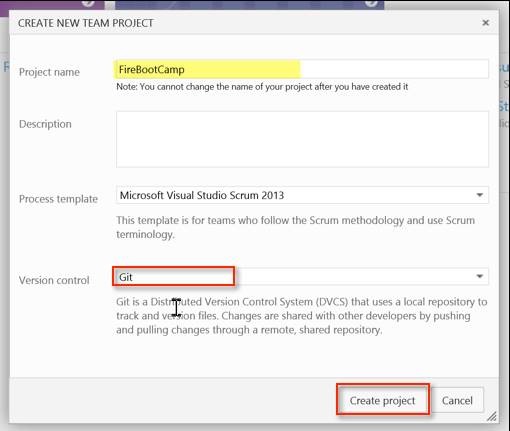Image resolution: width=510 pixels, height=431 pixels.
Task: Open the Process template combo box
Action: [x=302, y=195]
